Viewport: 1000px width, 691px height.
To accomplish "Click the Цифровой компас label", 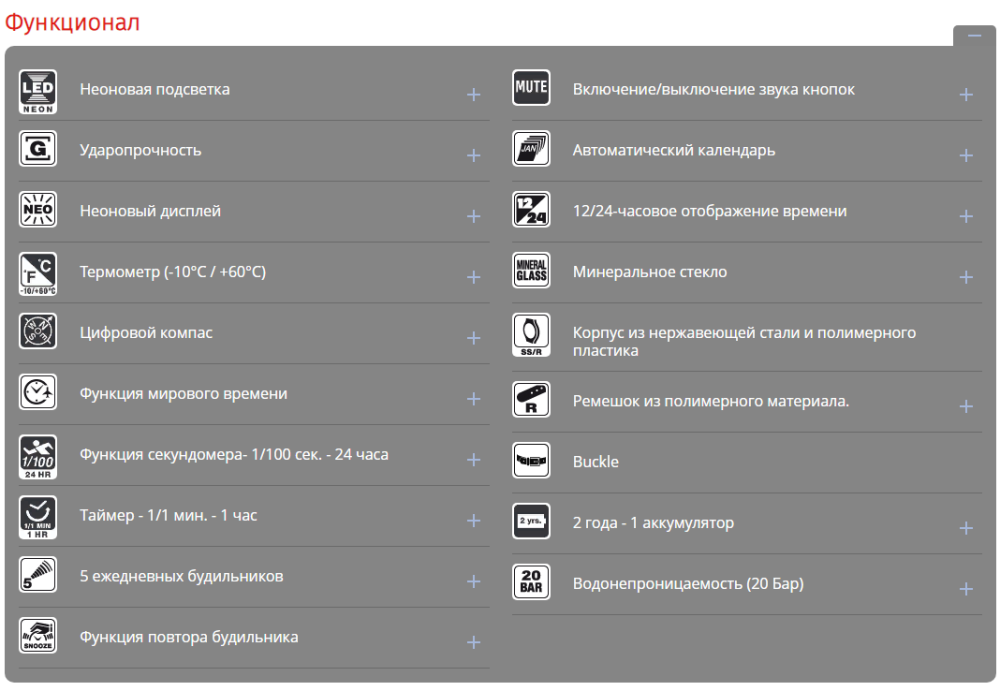I will pos(146,333).
